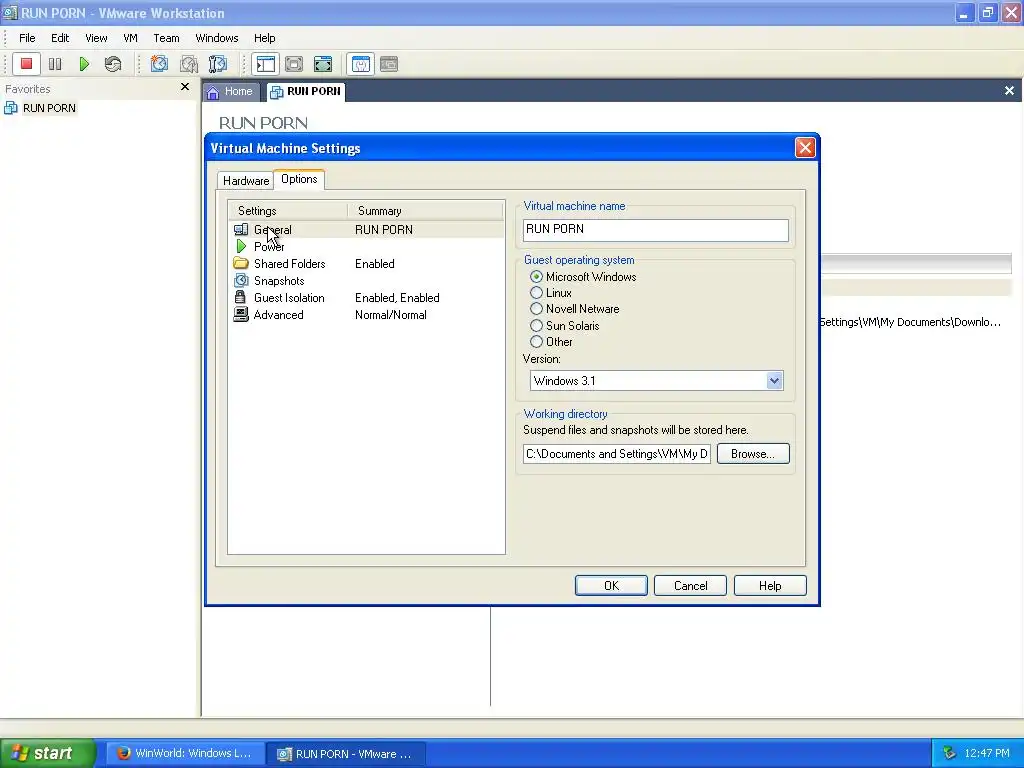Click the Quick Switch toolbar icon
This screenshot has height=768, width=1024.
coord(294,64)
